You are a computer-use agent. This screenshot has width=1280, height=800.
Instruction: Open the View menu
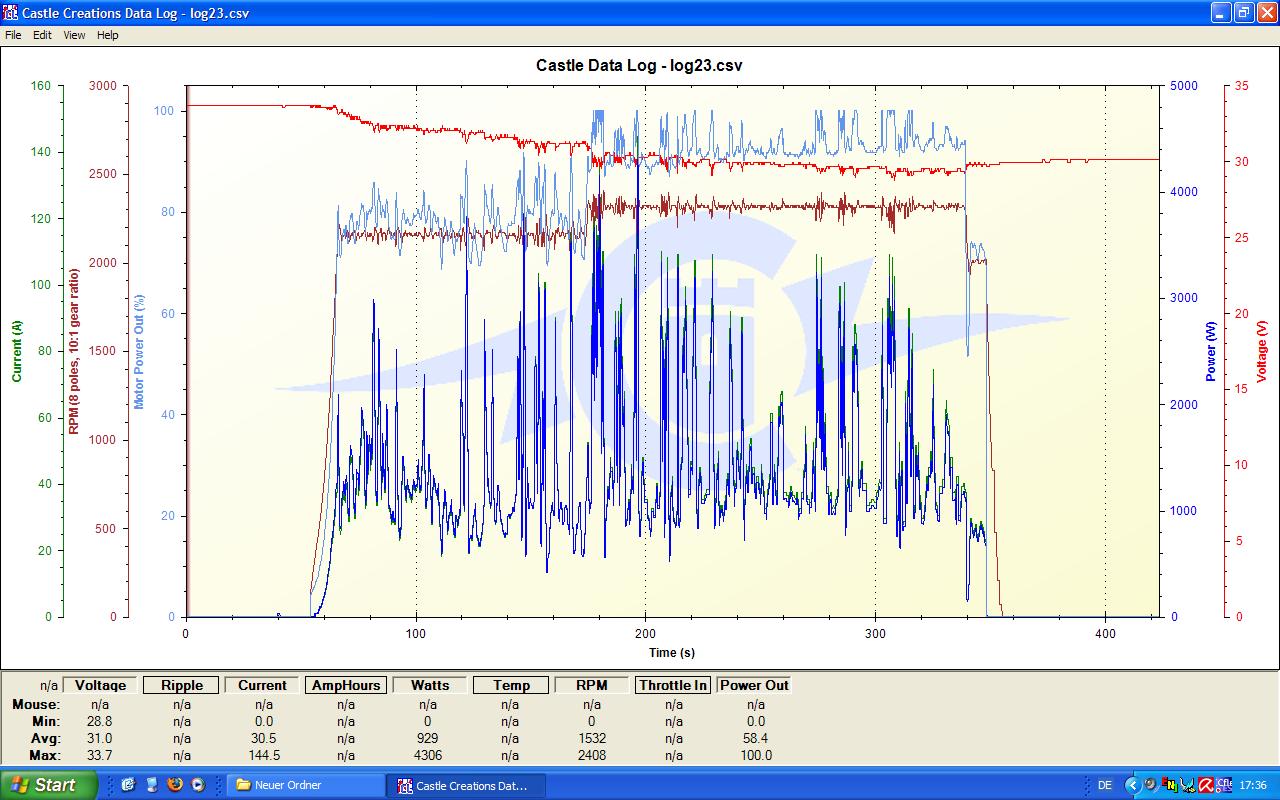pyautogui.click(x=74, y=35)
